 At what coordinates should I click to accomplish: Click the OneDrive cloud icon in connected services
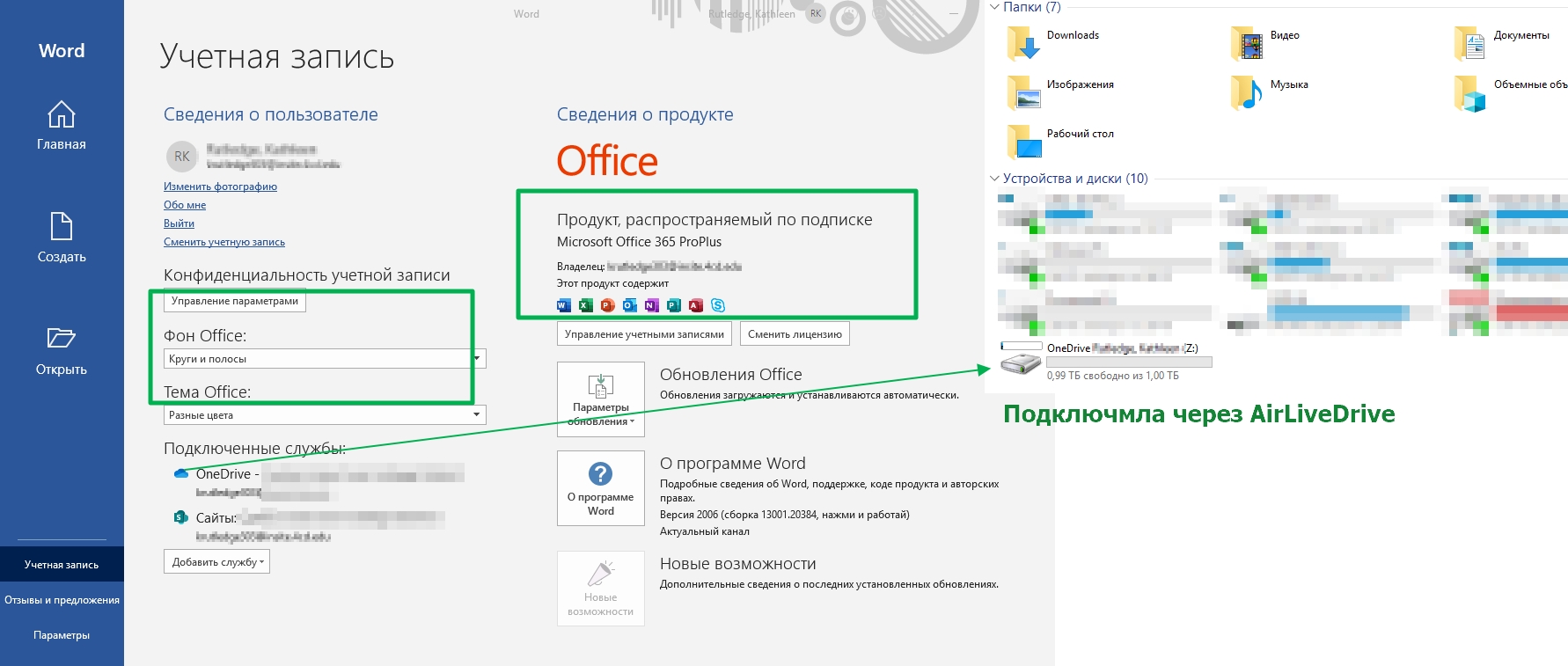181,473
